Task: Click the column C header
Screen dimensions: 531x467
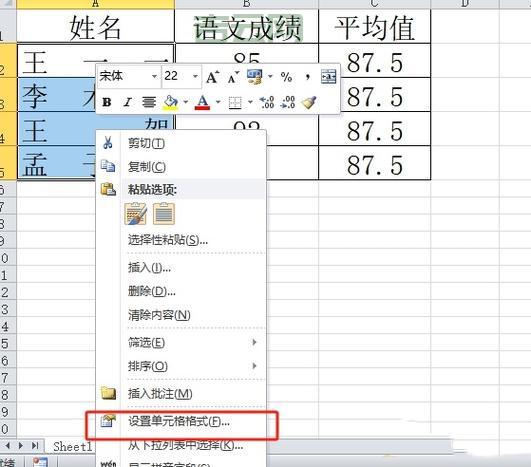Action: click(375, 4)
